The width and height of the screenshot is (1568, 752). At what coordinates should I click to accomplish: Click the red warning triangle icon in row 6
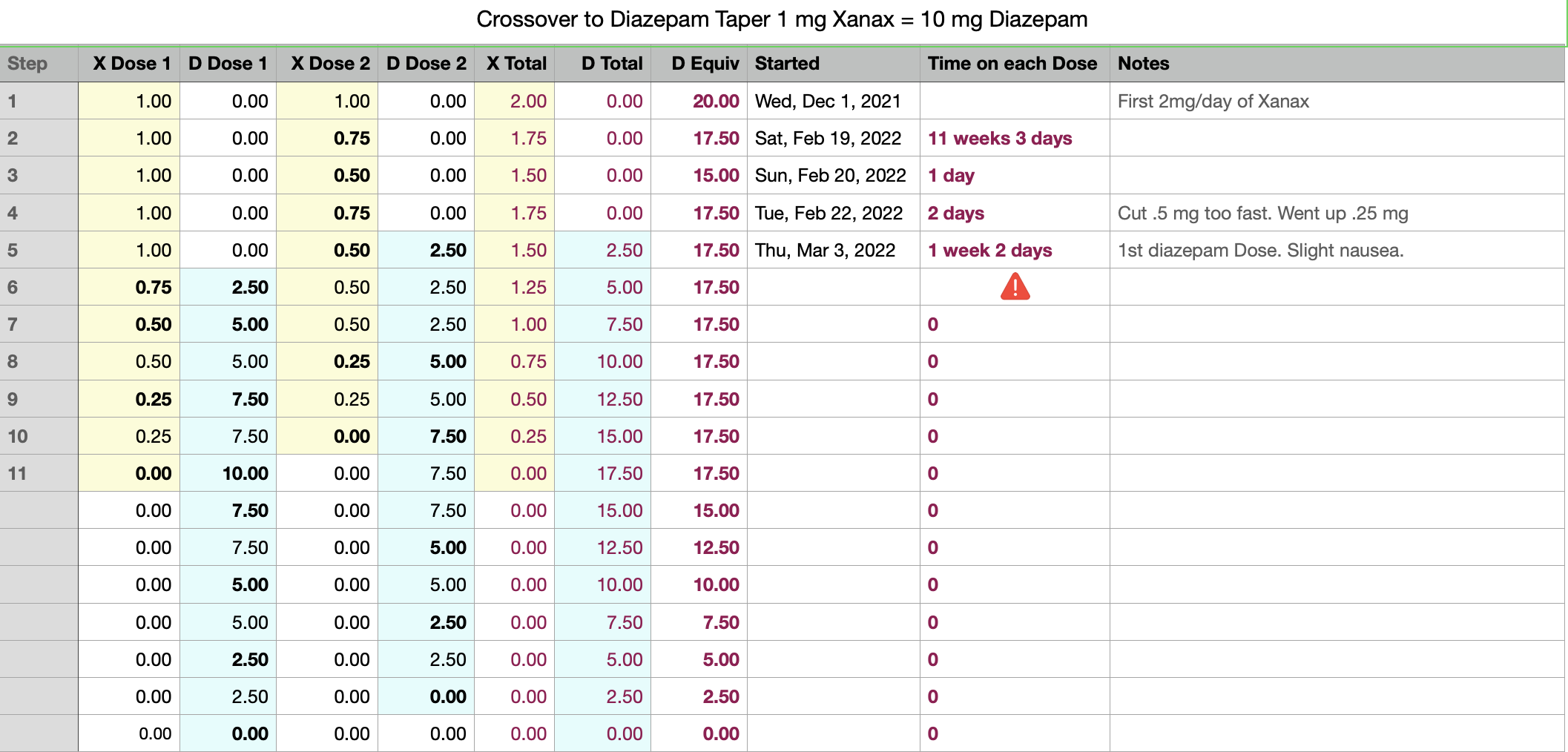click(1015, 286)
